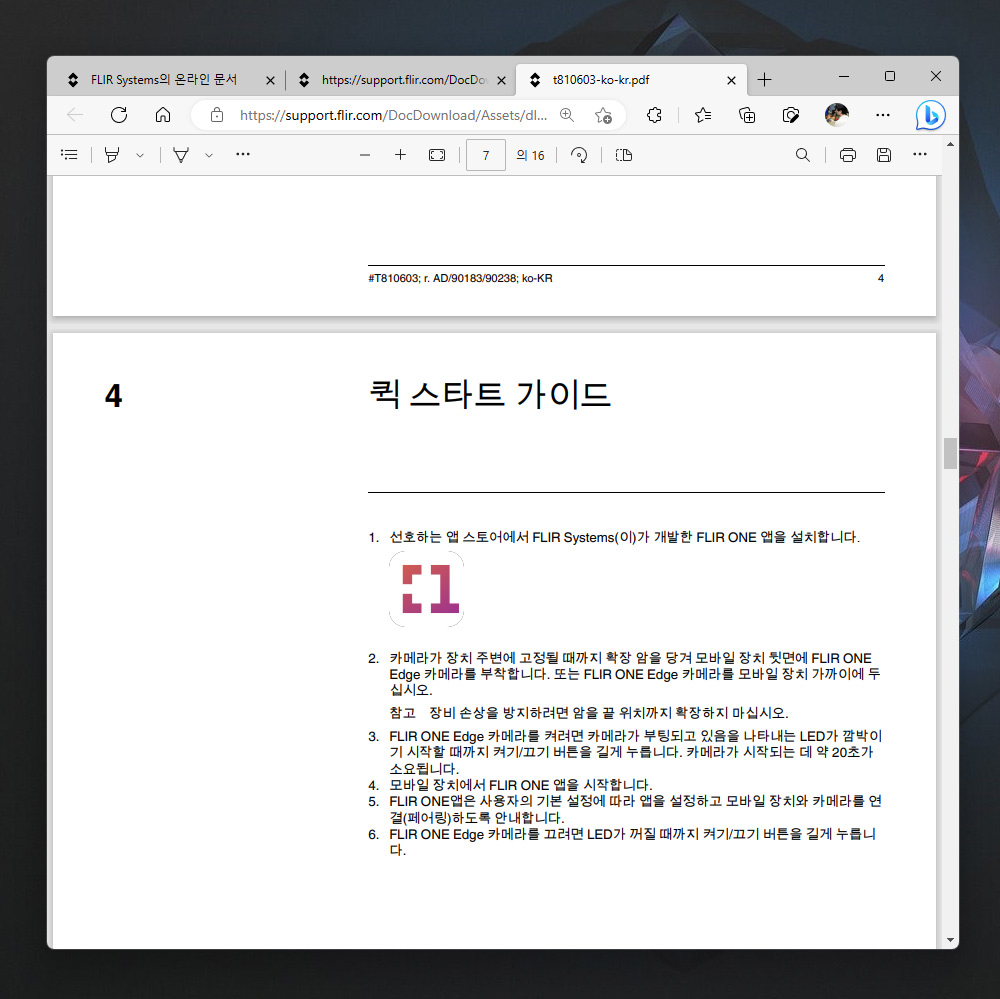
Task: Open browser zoom magnifier in address bar
Action: click(566, 115)
